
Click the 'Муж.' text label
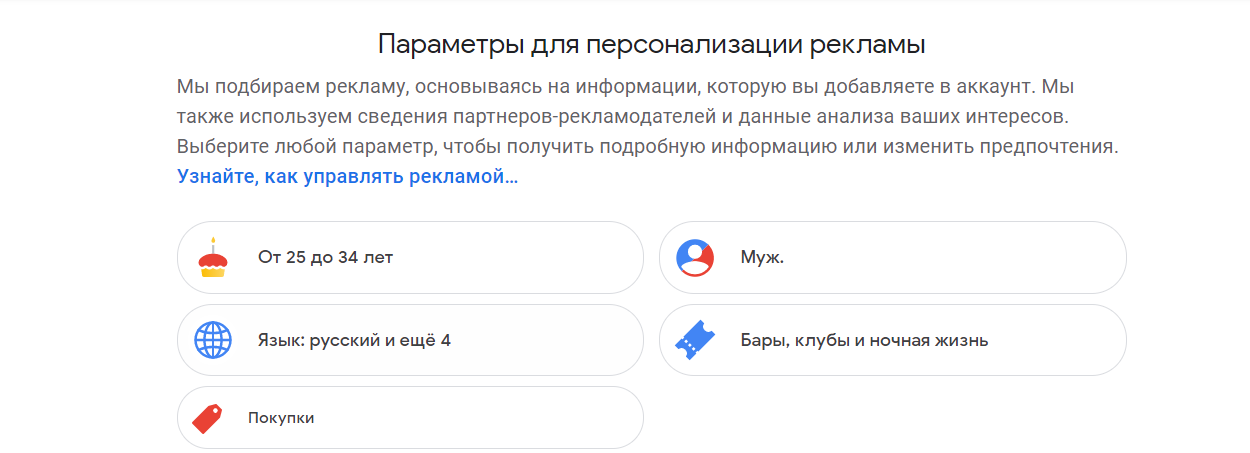(762, 258)
